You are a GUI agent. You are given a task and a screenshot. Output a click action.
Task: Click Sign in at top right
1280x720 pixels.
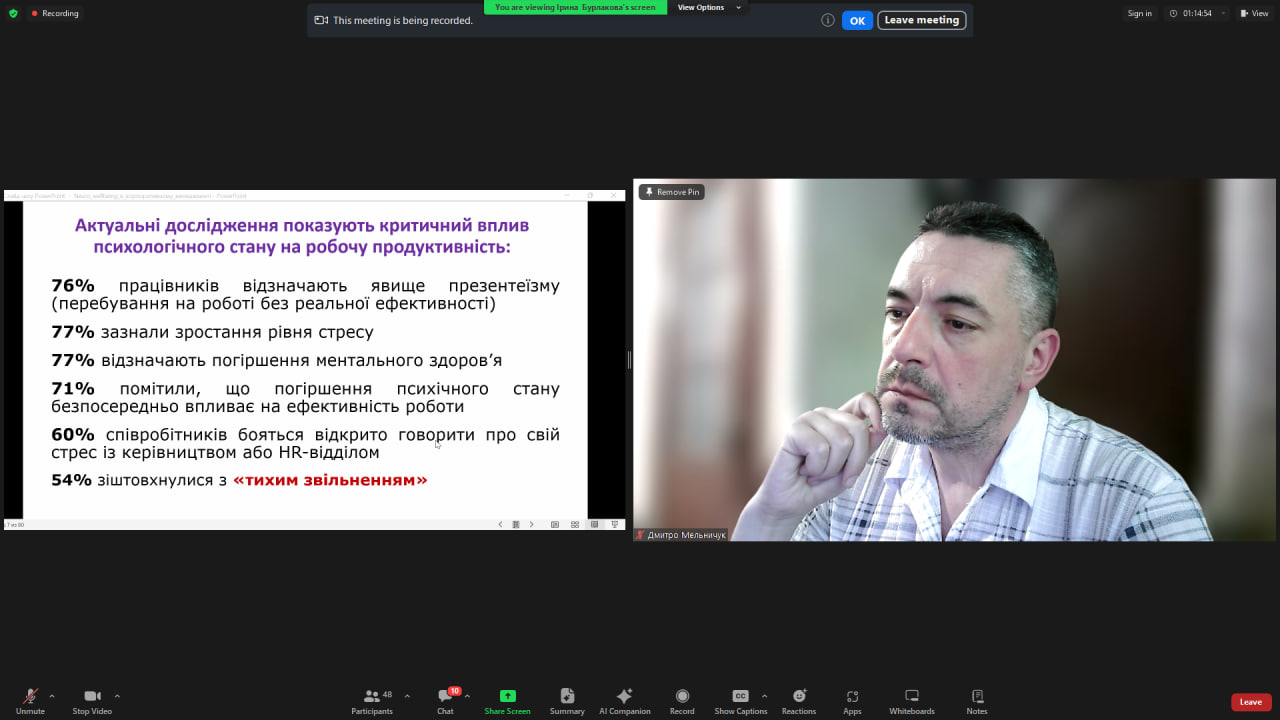point(1139,13)
